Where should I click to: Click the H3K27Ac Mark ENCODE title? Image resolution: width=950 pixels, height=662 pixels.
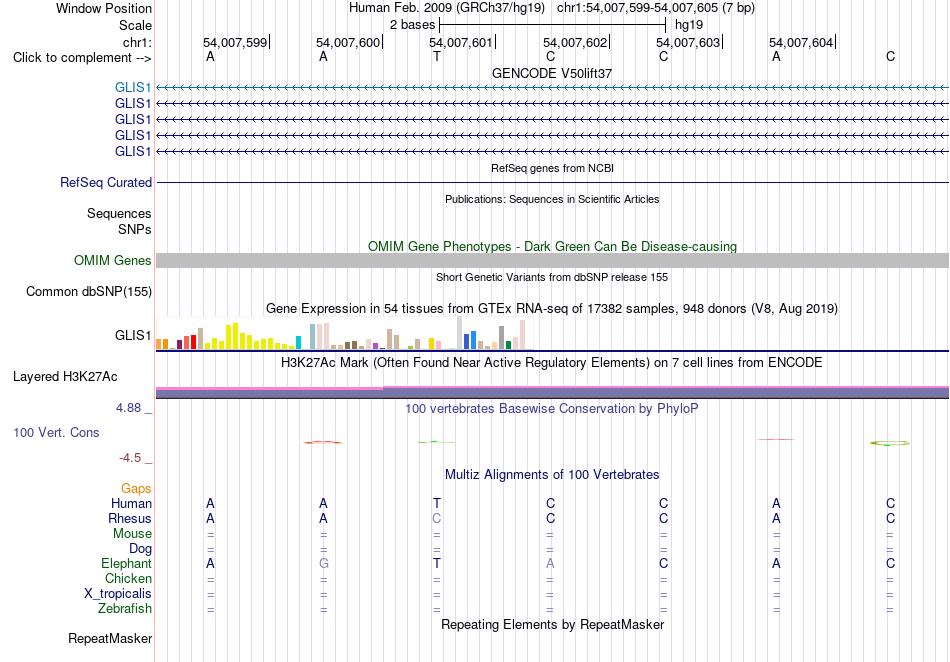(552, 363)
